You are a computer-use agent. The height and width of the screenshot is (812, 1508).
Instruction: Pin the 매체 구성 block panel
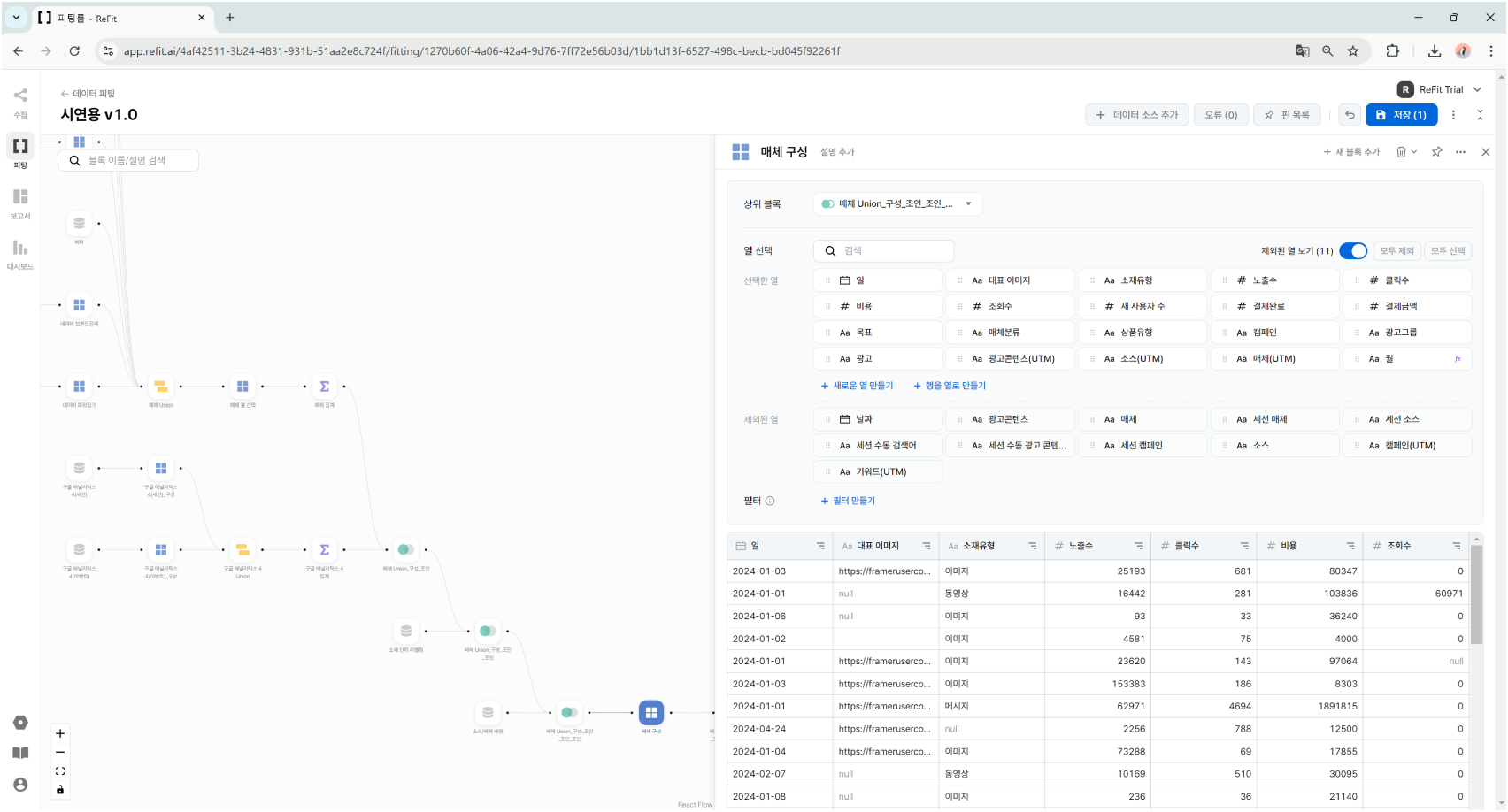1436,152
